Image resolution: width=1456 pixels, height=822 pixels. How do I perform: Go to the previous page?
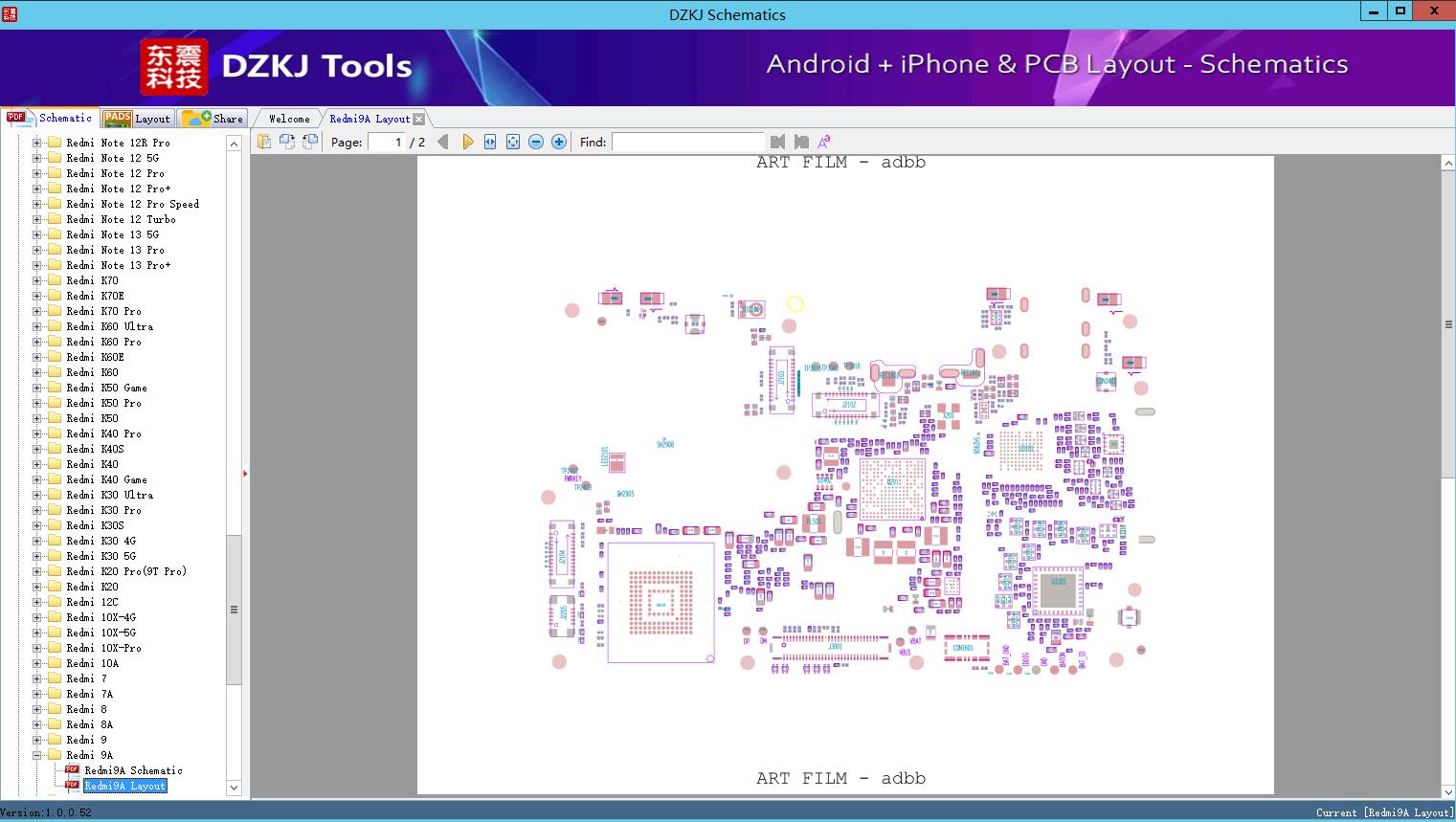(x=443, y=142)
